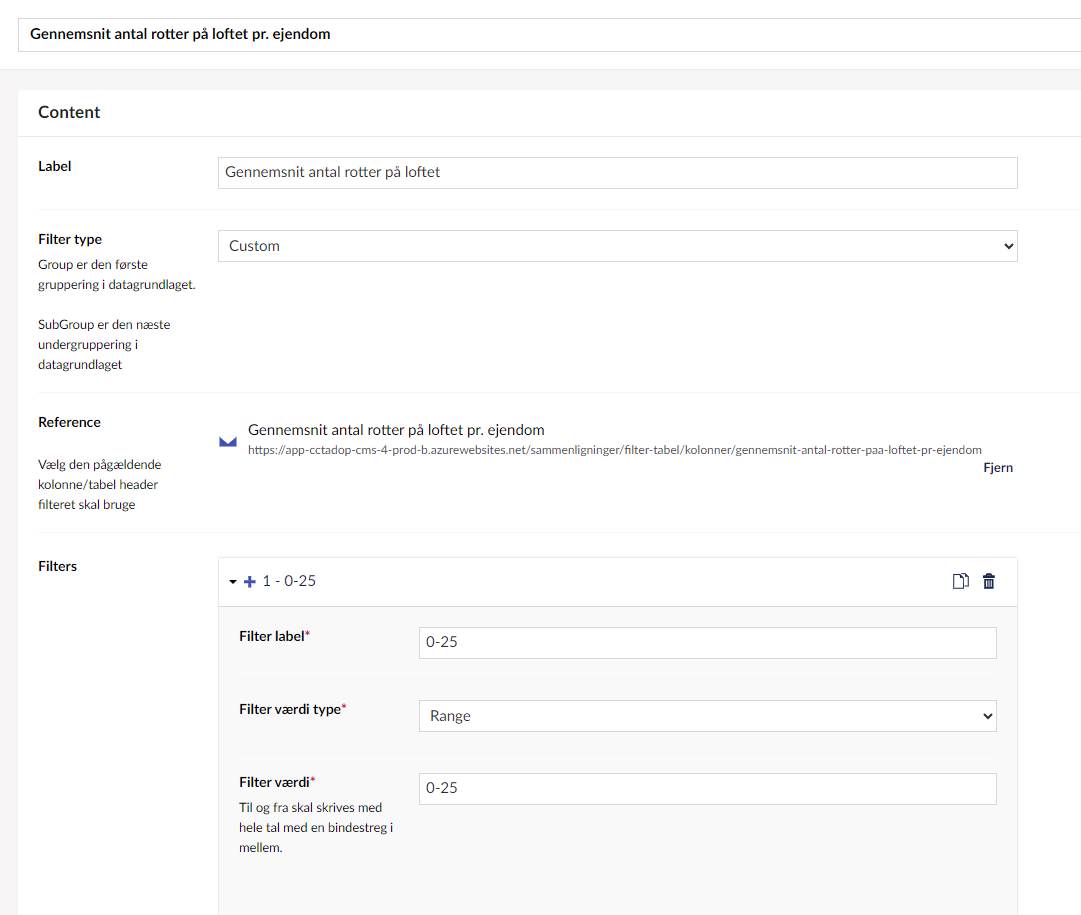The image size is (1081, 915).
Task: Click the Filter værdi input containing 0-25
Action: [x=707, y=789]
